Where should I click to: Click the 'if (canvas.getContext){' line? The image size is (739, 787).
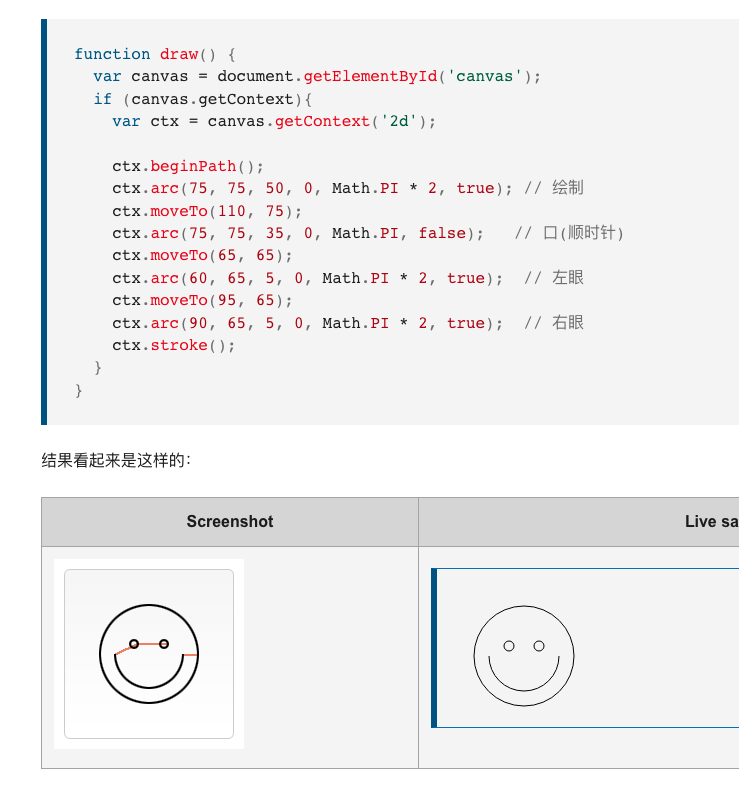(202, 99)
